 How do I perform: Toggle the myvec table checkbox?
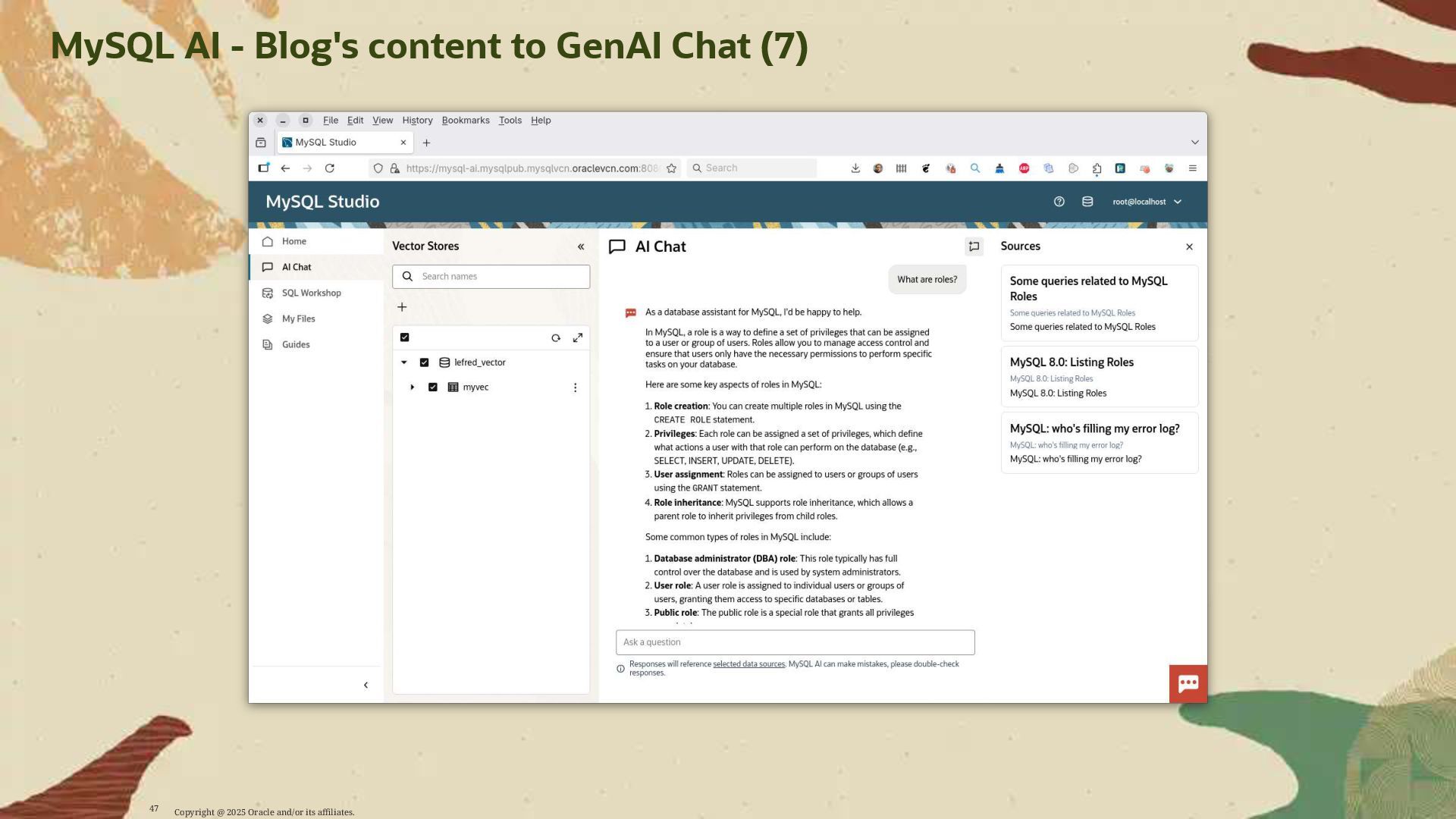tap(433, 388)
